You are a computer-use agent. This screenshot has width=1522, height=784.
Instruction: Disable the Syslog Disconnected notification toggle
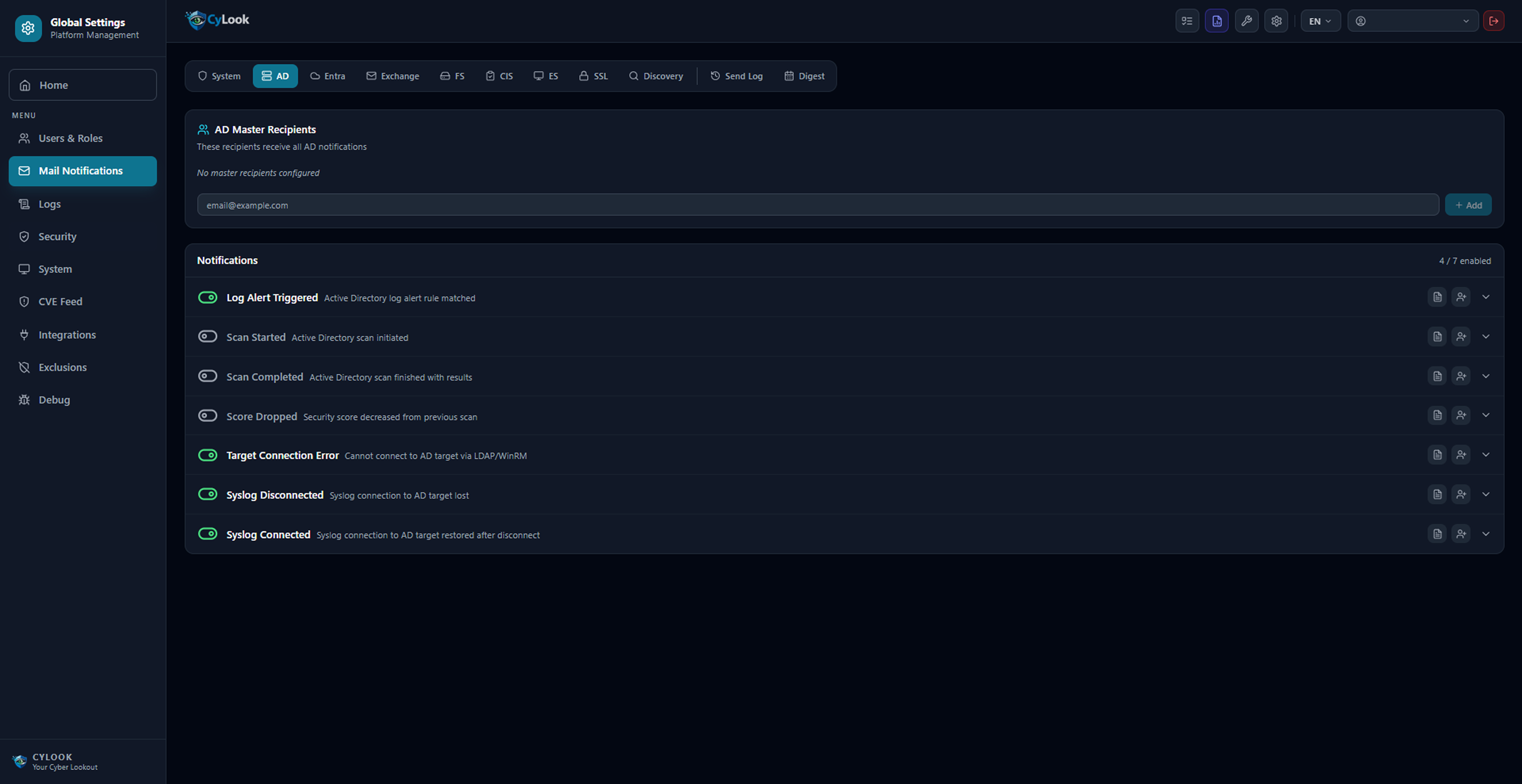point(207,494)
